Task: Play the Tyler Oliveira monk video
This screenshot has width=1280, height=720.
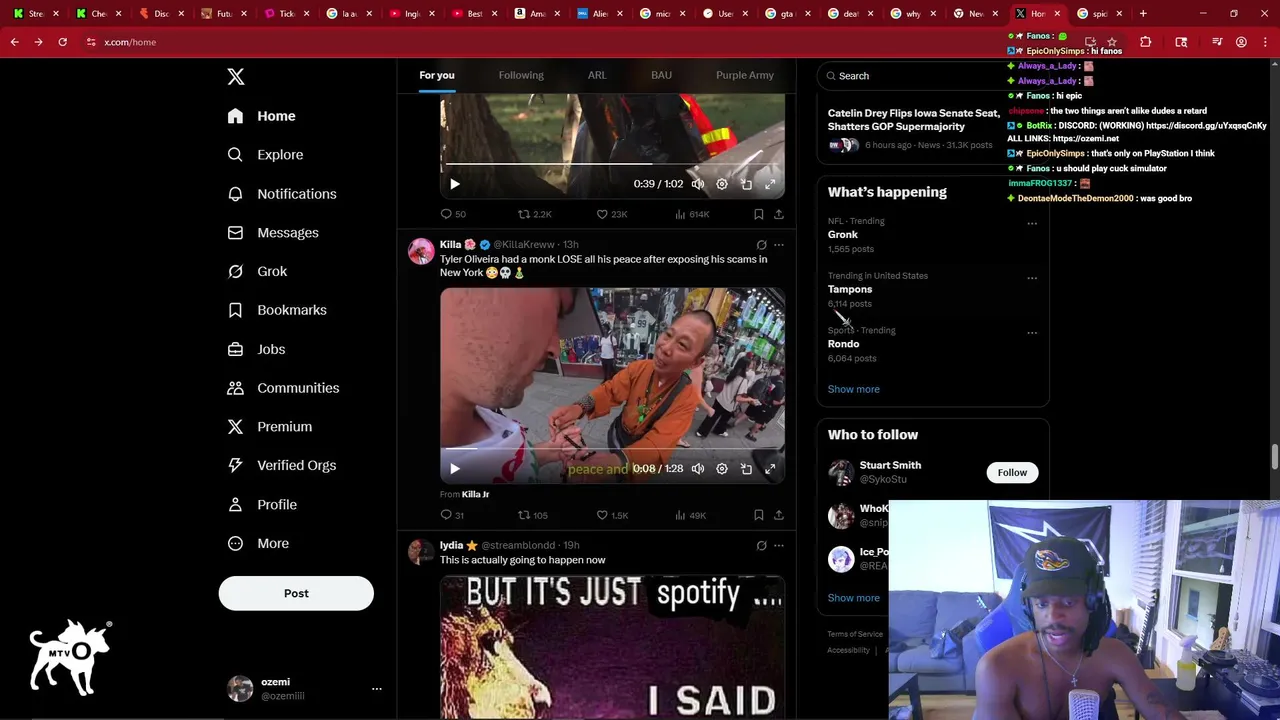Action: pyautogui.click(x=454, y=469)
